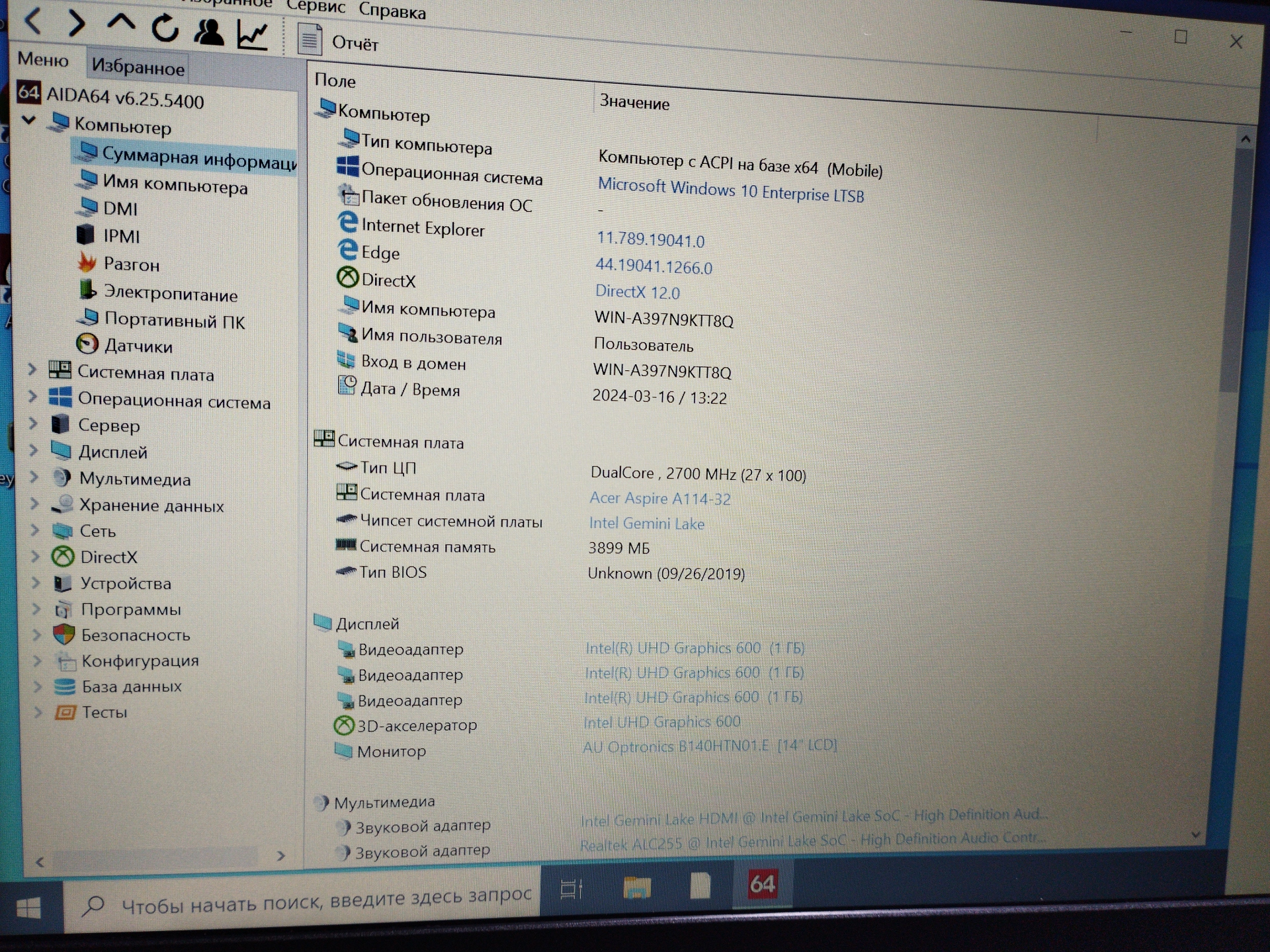Expand the Сеть node
The height and width of the screenshot is (952, 1270).
[36, 530]
